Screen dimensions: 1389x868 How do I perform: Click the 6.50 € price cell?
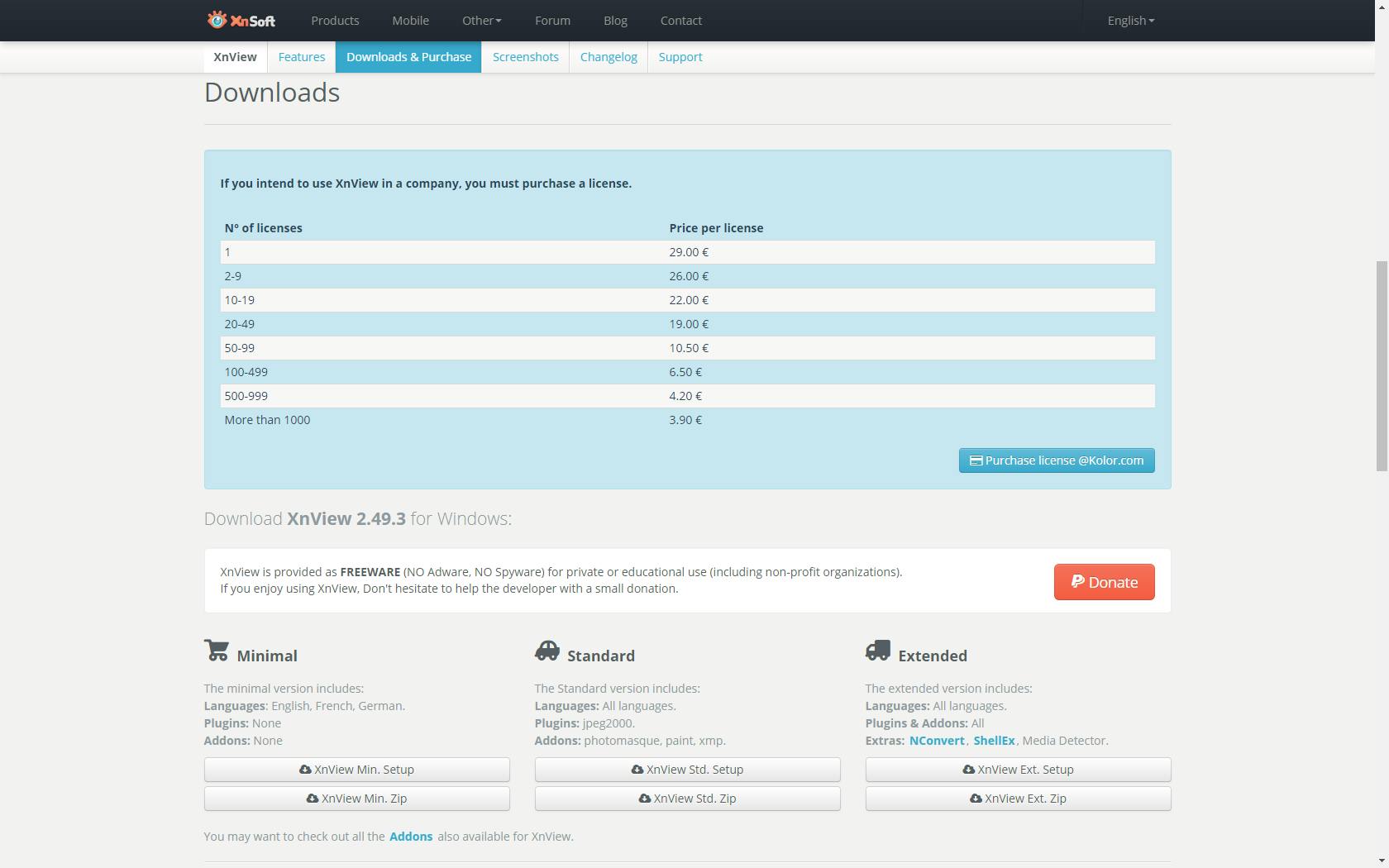coord(909,372)
